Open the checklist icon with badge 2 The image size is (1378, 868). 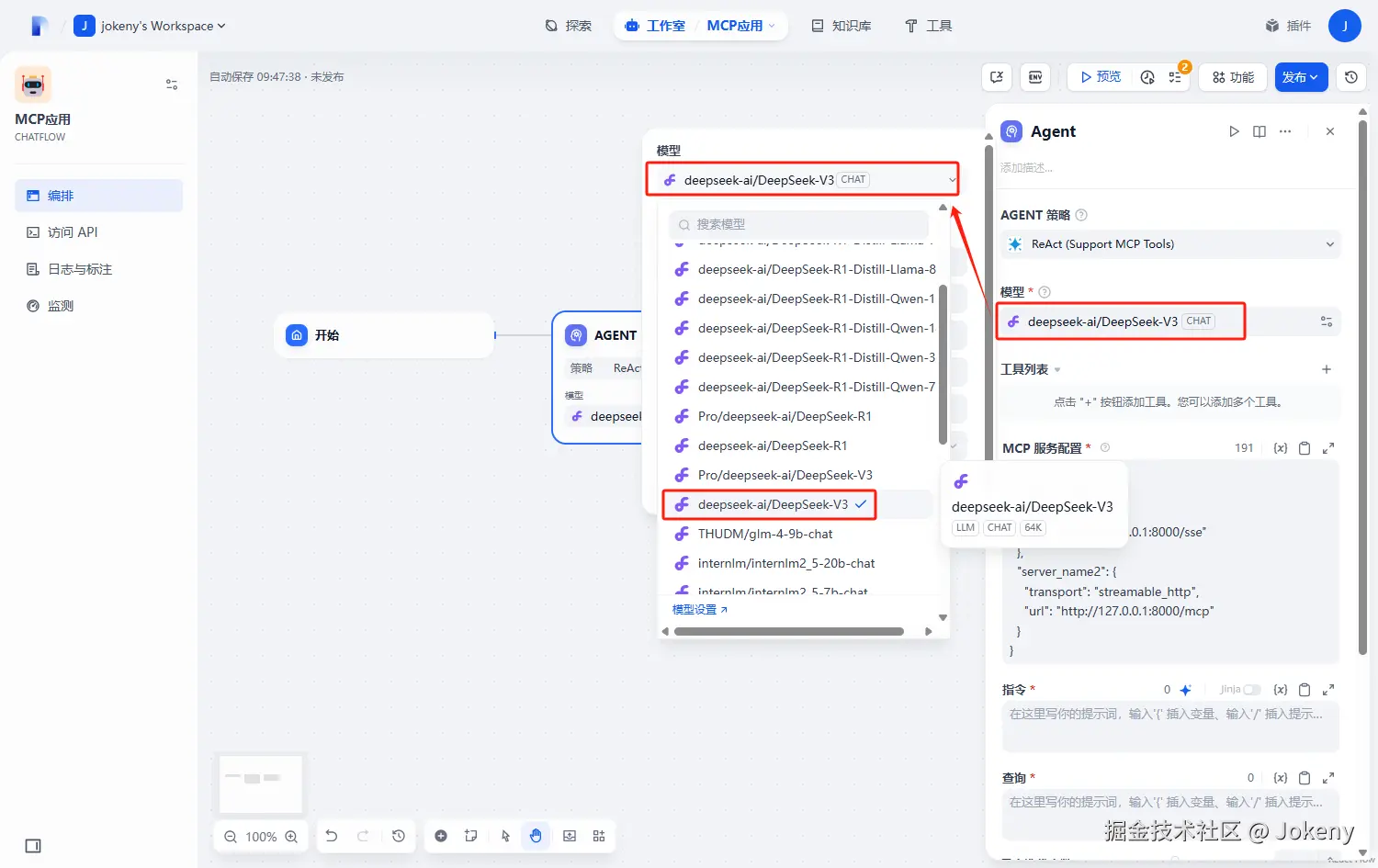[x=1175, y=77]
